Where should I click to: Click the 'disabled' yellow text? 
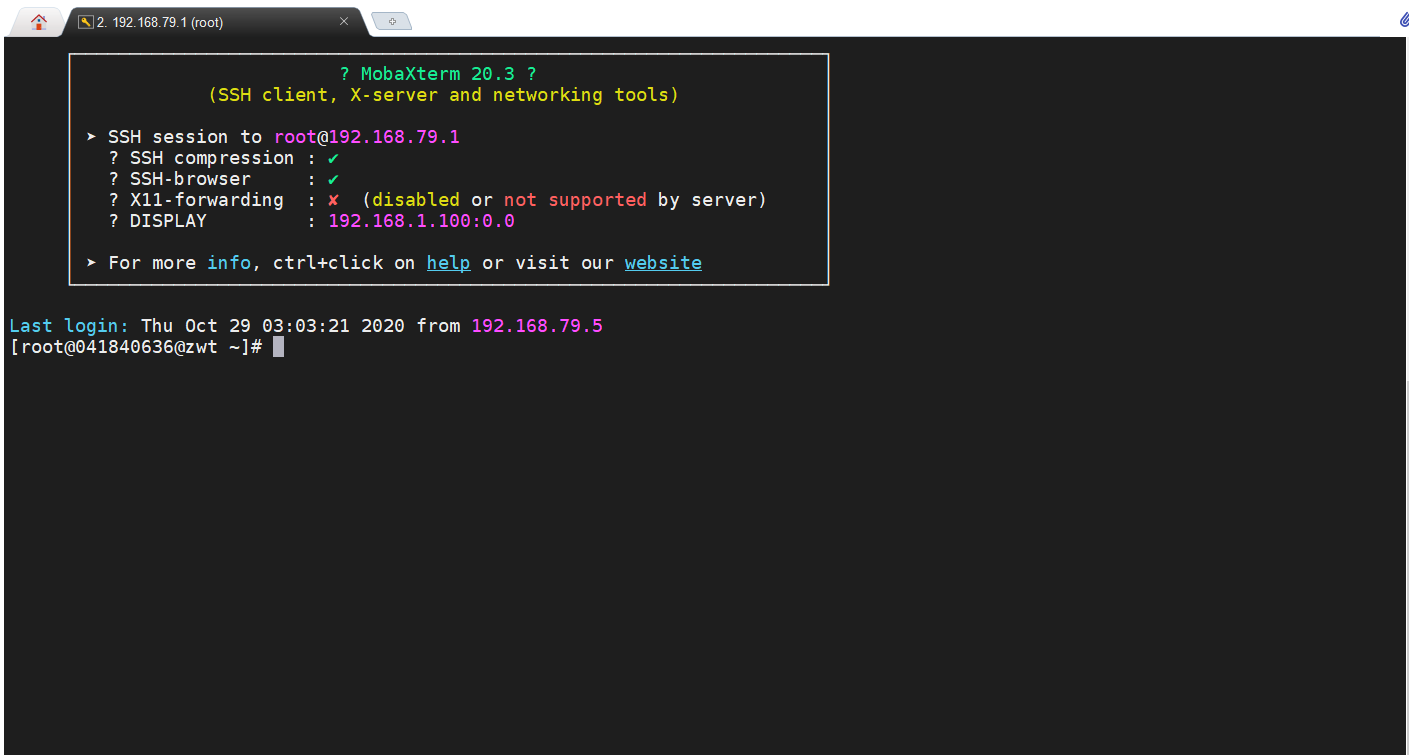tap(416, 200)
